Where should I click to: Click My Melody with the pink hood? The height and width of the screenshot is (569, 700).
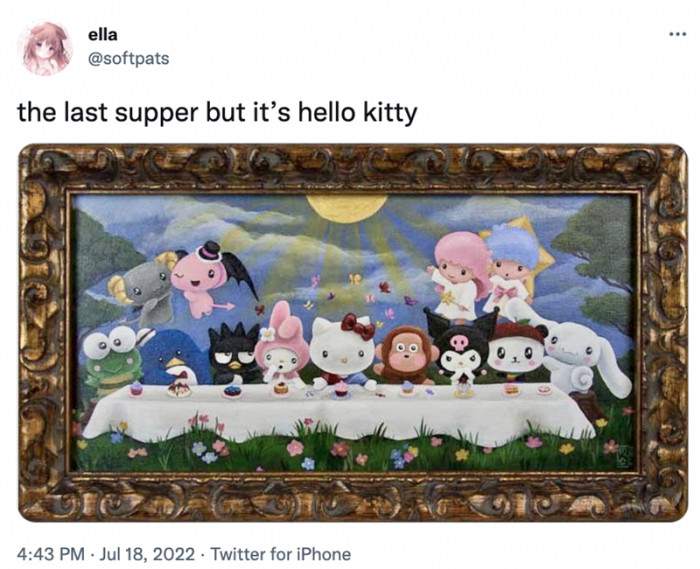pyautogui.click(x=282, y=345)
